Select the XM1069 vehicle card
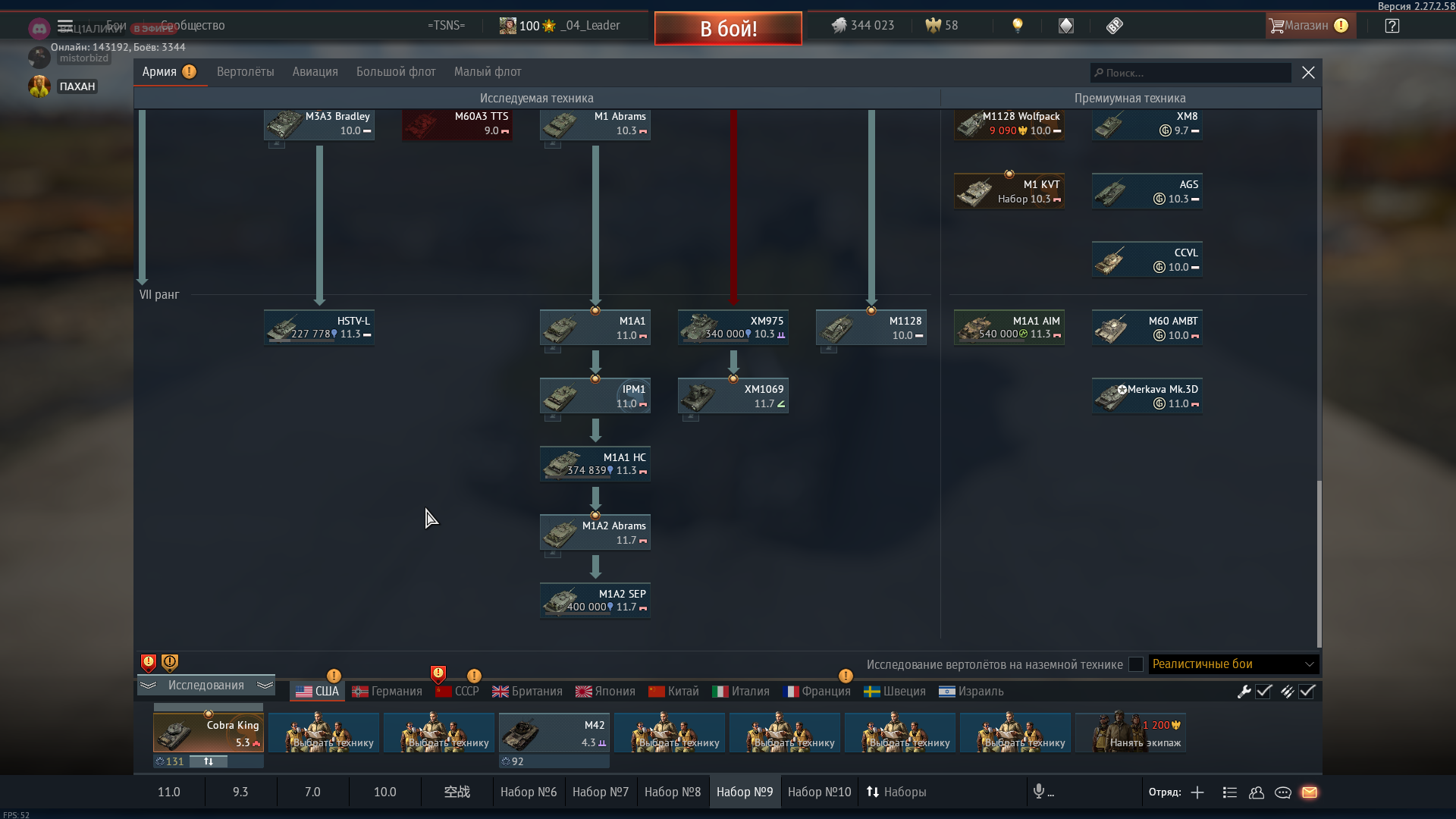 (733, 395)
